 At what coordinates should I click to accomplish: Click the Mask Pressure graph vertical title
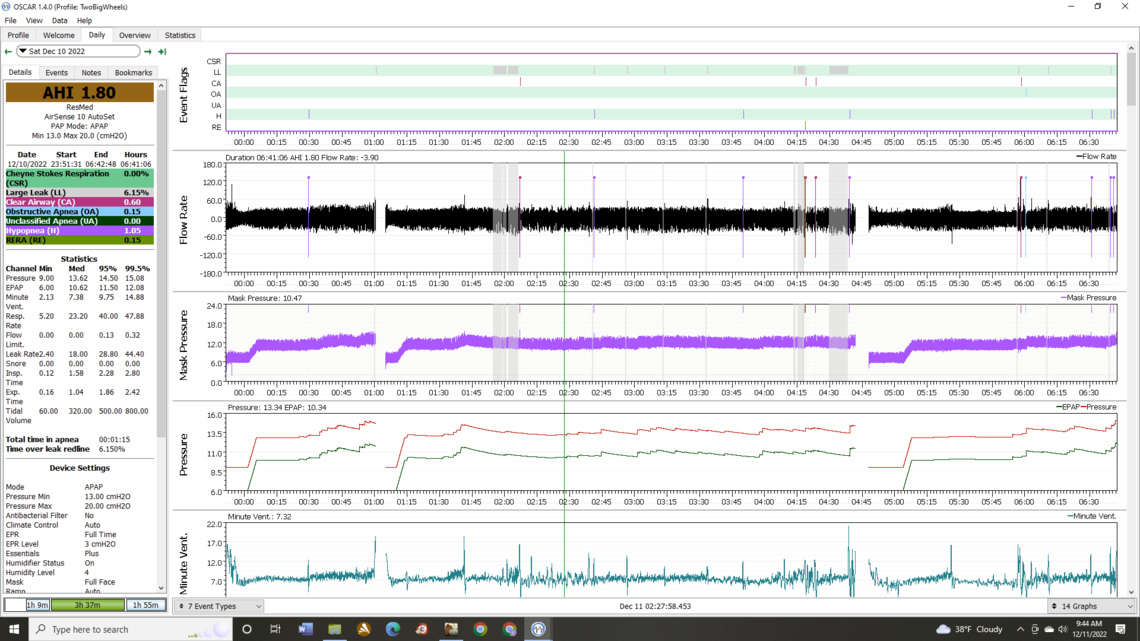click(183, 345)
